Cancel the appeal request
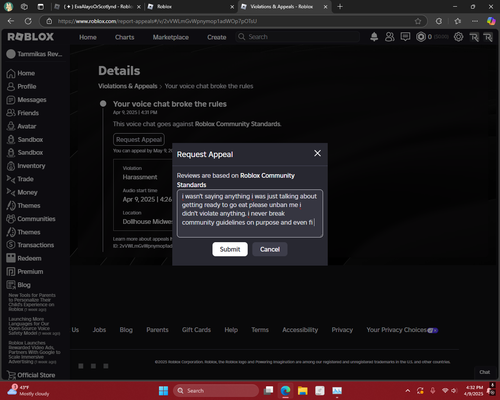This screenshot has height=400, width=500. (x=270, y=249)
